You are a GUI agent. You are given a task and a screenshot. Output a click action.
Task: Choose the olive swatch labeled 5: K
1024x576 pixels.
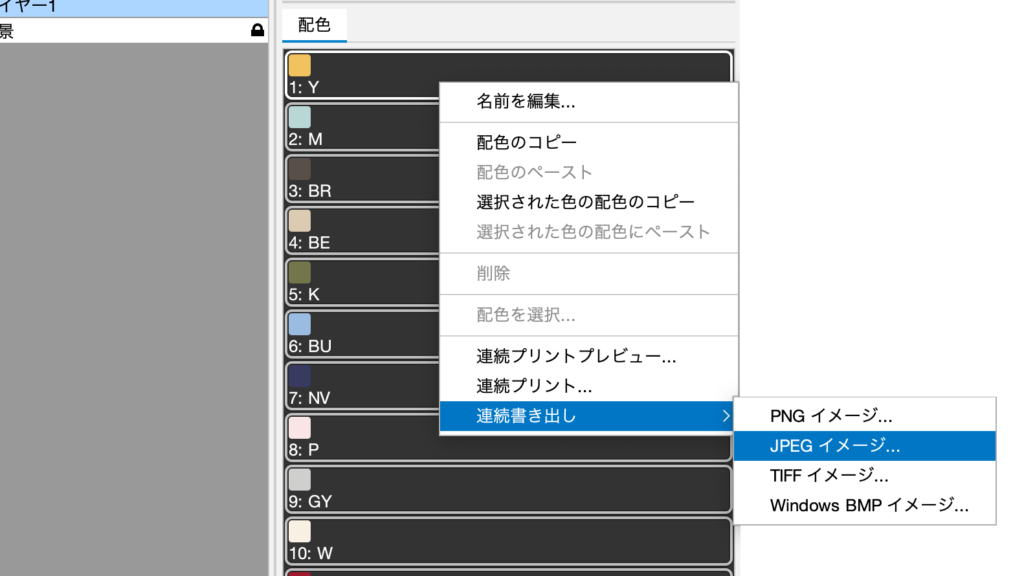[299, 273]
